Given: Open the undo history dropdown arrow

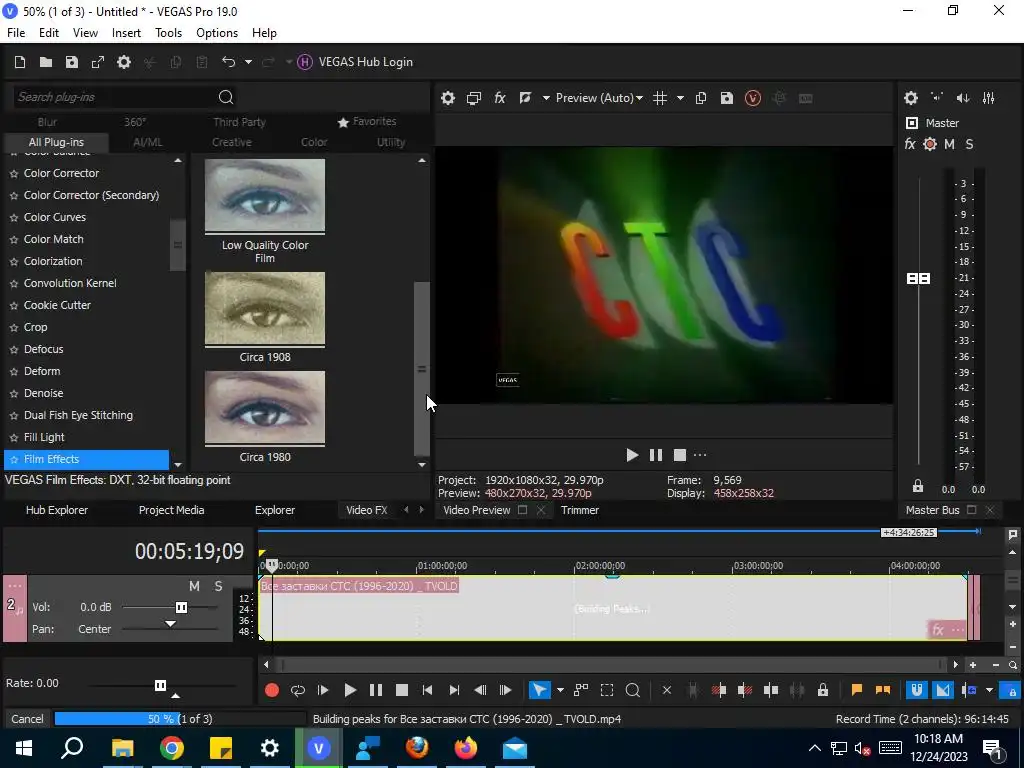Looking at the screenshot, I should 248,62.
